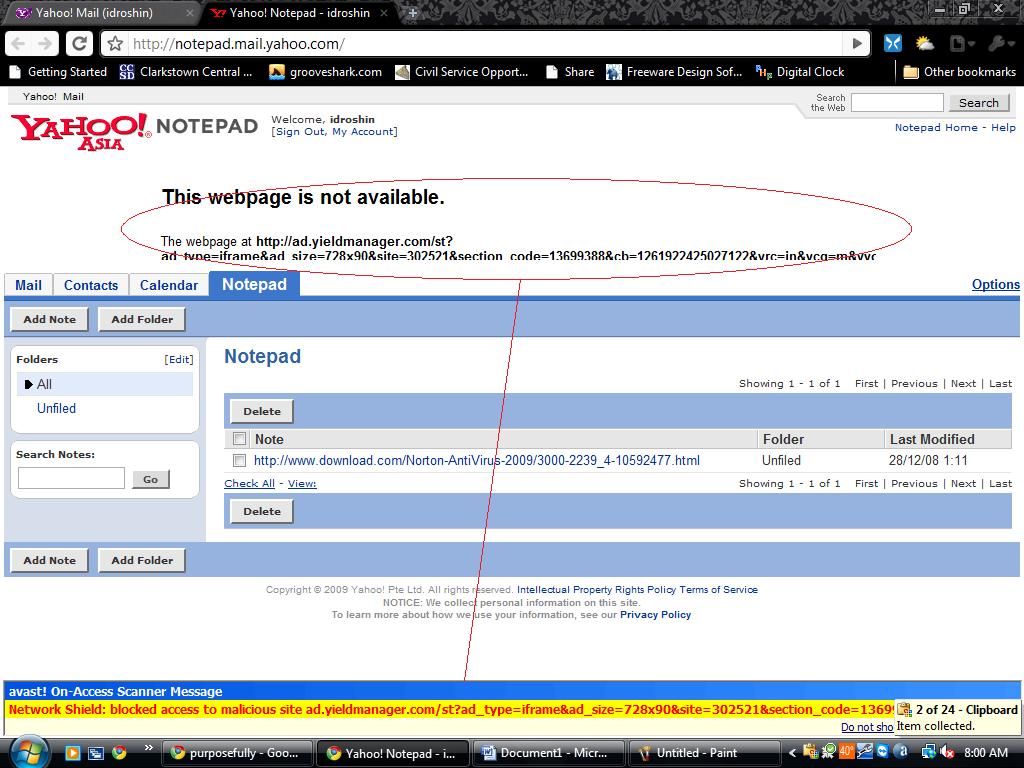1024x768 pixels.
Task: Open the Freeware Design Sof... bookmark
Action: point(675,72)
